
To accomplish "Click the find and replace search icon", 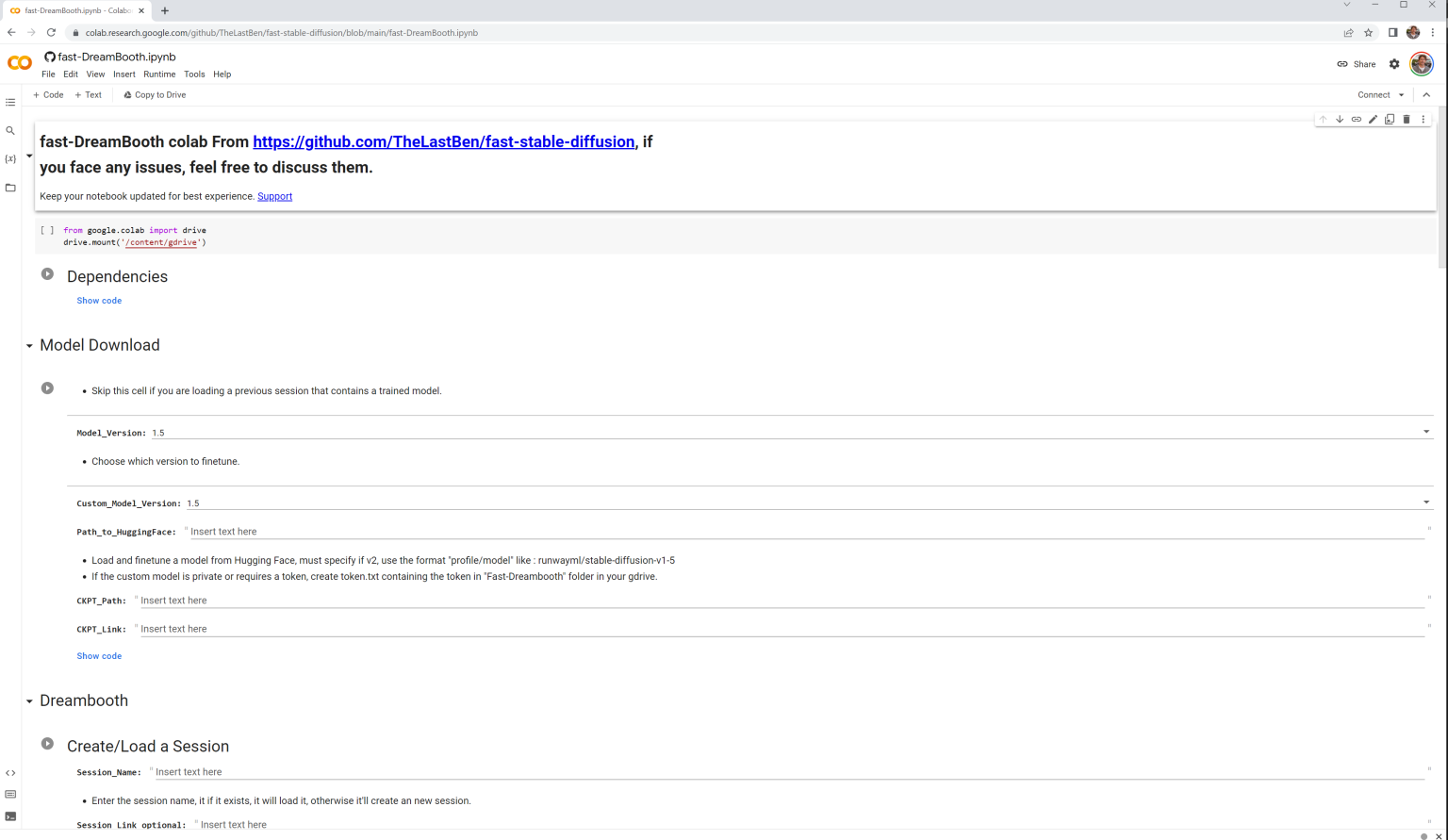I will (x=10, y=131).
